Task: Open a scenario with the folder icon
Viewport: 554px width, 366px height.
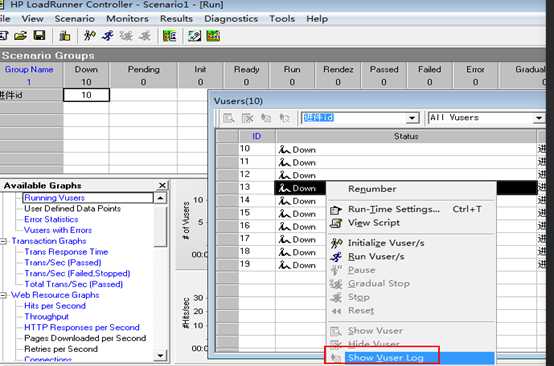Action: (20, 36)
